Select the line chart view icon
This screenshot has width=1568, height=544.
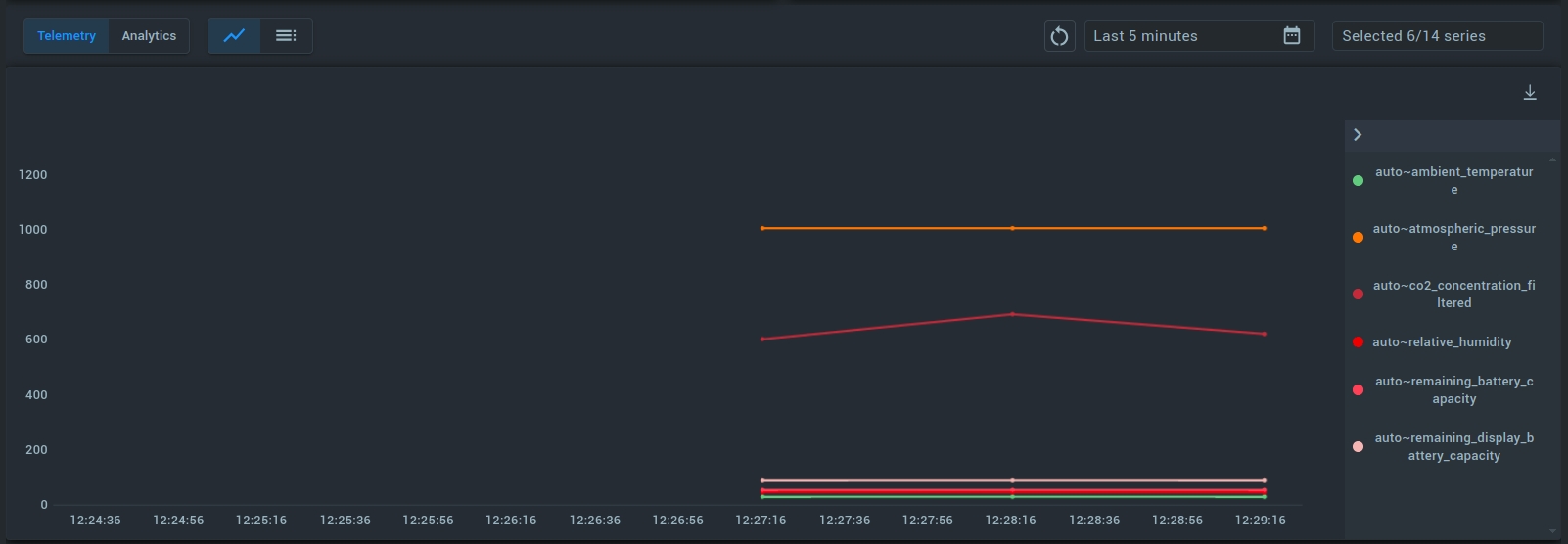(x=234, y=36)
